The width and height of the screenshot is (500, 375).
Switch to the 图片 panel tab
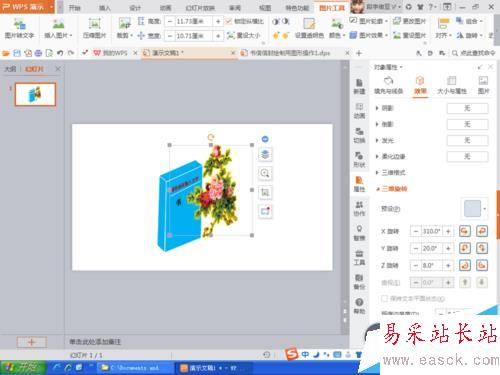483,85
